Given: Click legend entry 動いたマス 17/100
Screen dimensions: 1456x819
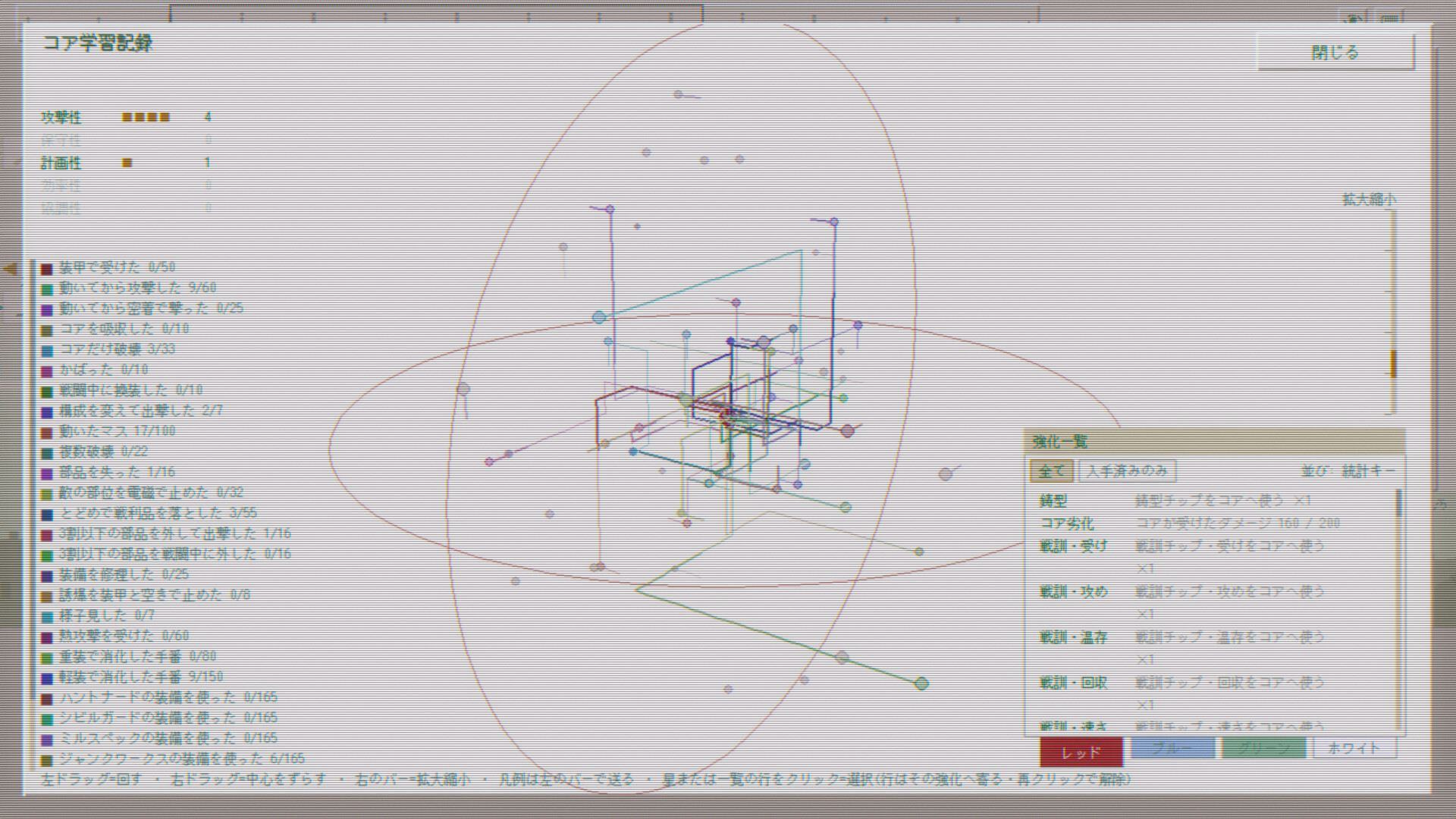Looking at the screenshot, I should point(108,431).
